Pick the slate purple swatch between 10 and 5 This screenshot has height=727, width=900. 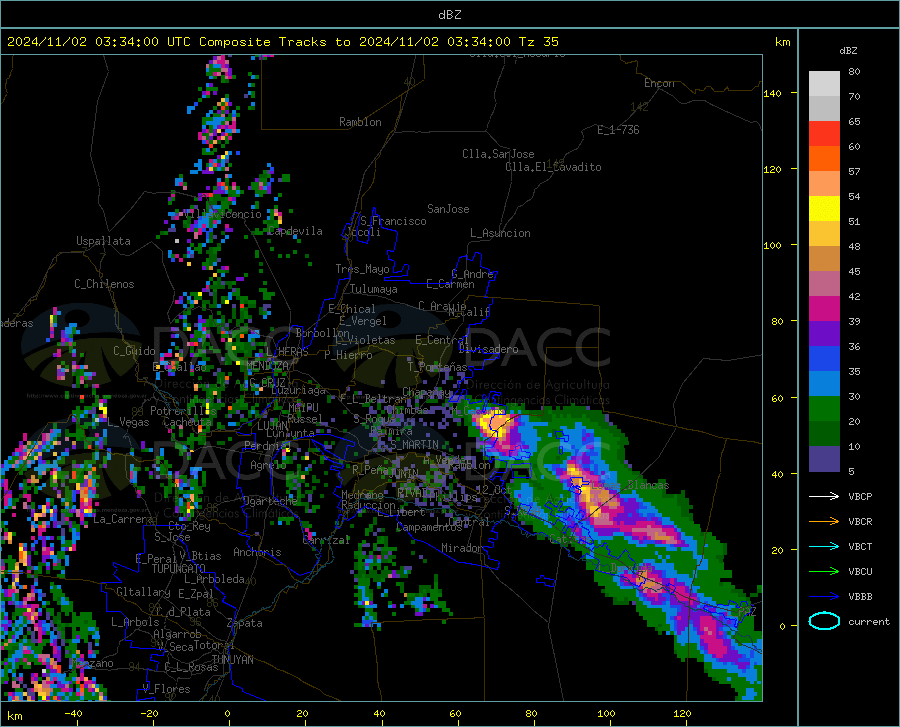(x=824, y=459)
